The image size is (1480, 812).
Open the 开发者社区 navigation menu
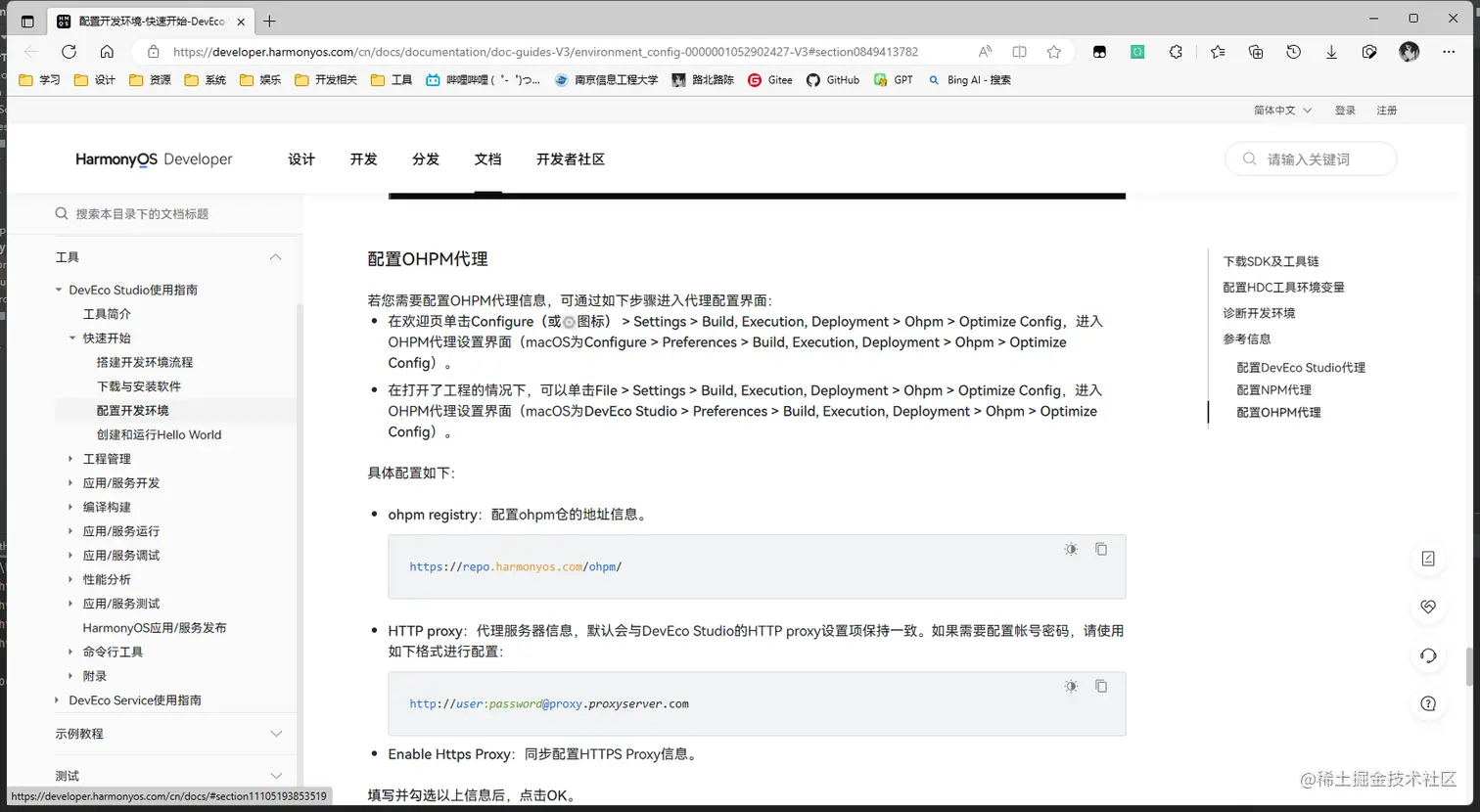(571, 159)
